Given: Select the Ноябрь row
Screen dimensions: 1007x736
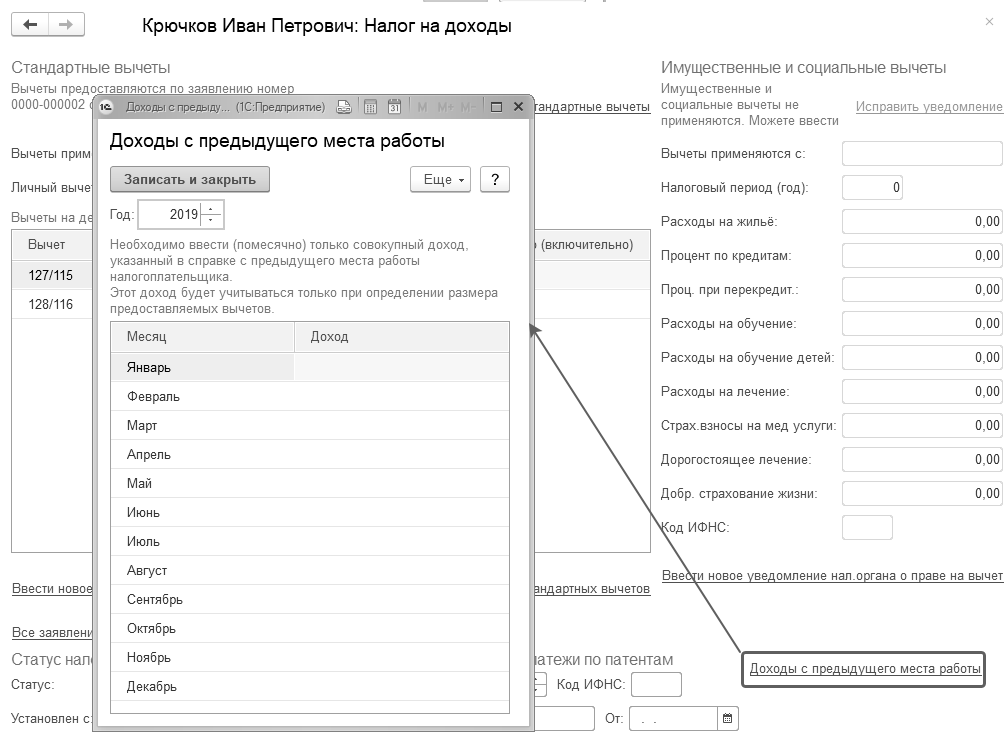Looking at the screenshot, I should [x=310, y=657].
